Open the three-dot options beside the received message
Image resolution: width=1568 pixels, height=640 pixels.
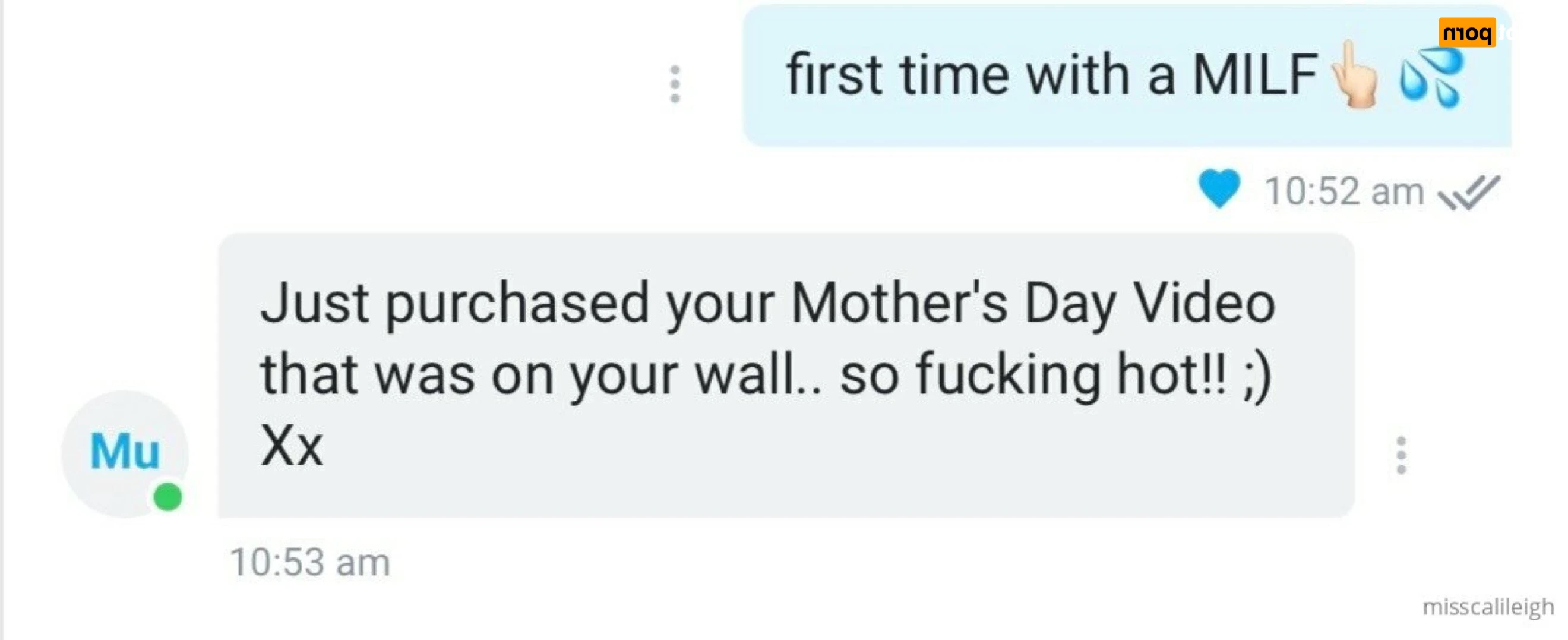[x=1401, y=455]
